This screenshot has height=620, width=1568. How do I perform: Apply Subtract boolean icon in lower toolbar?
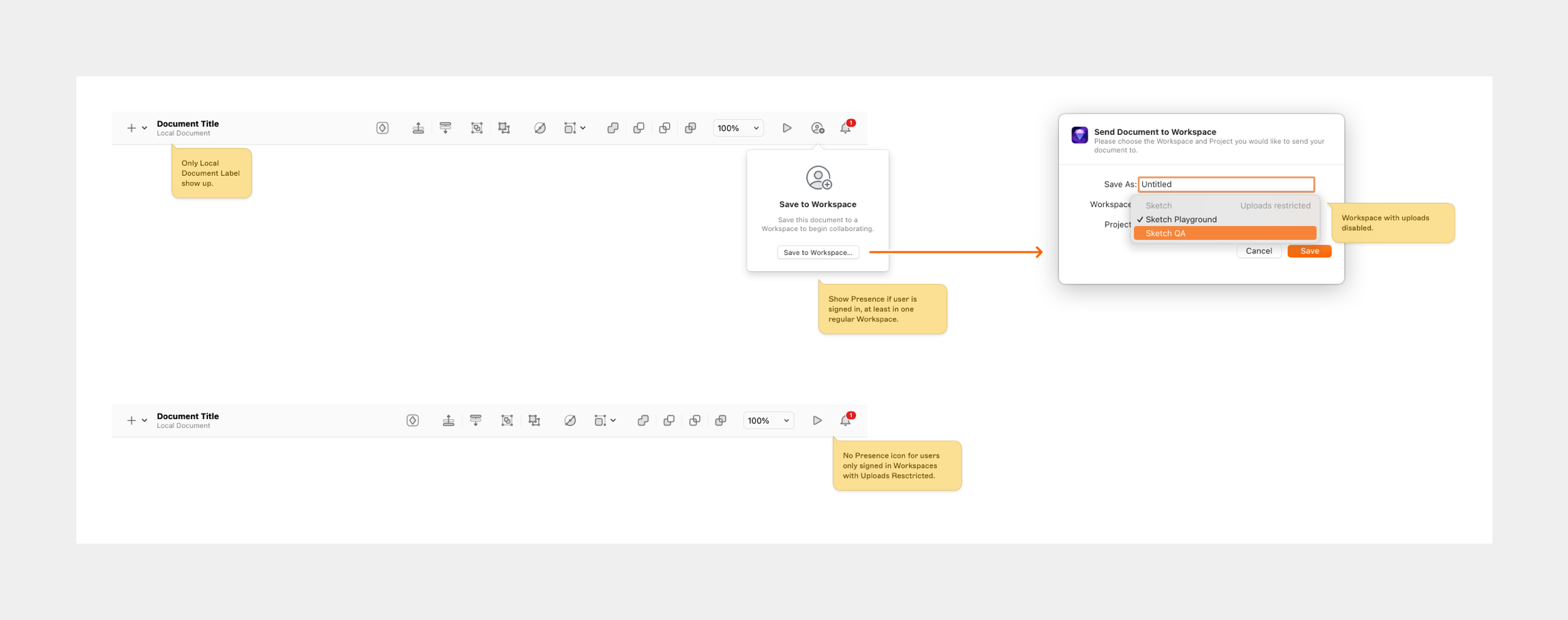click(x=668, y=420)
